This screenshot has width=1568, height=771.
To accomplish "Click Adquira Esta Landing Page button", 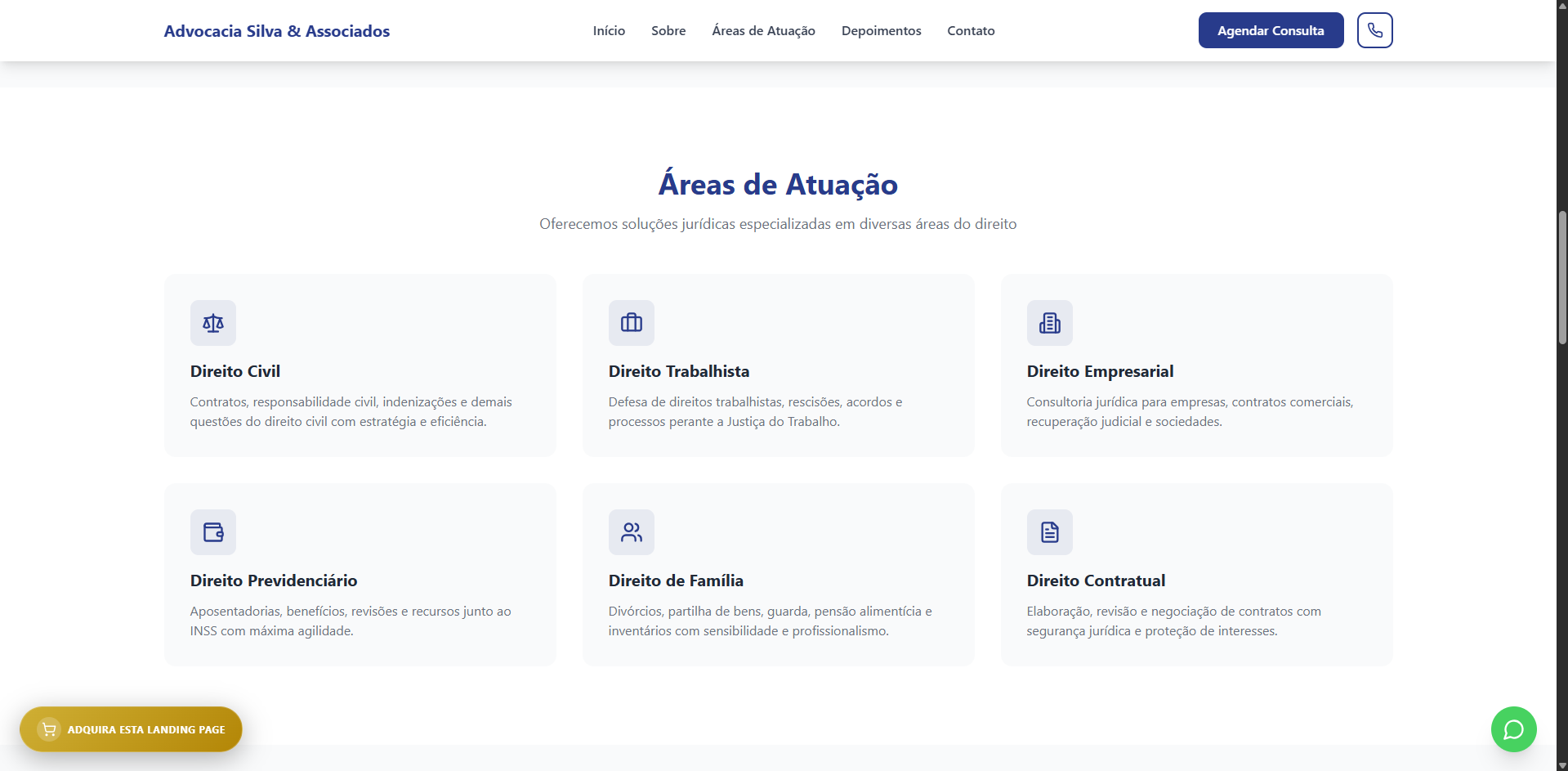I will (131, 729).
